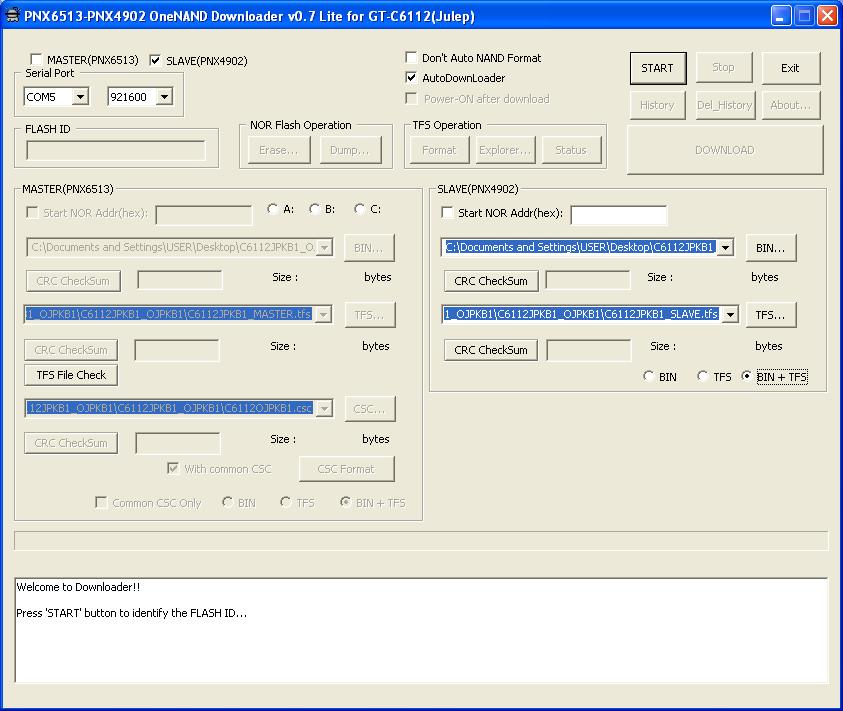Open the COM5 serial port dropdown
Image resolution: width=843 pixels, height=711 pixels.
coord(80,97)
